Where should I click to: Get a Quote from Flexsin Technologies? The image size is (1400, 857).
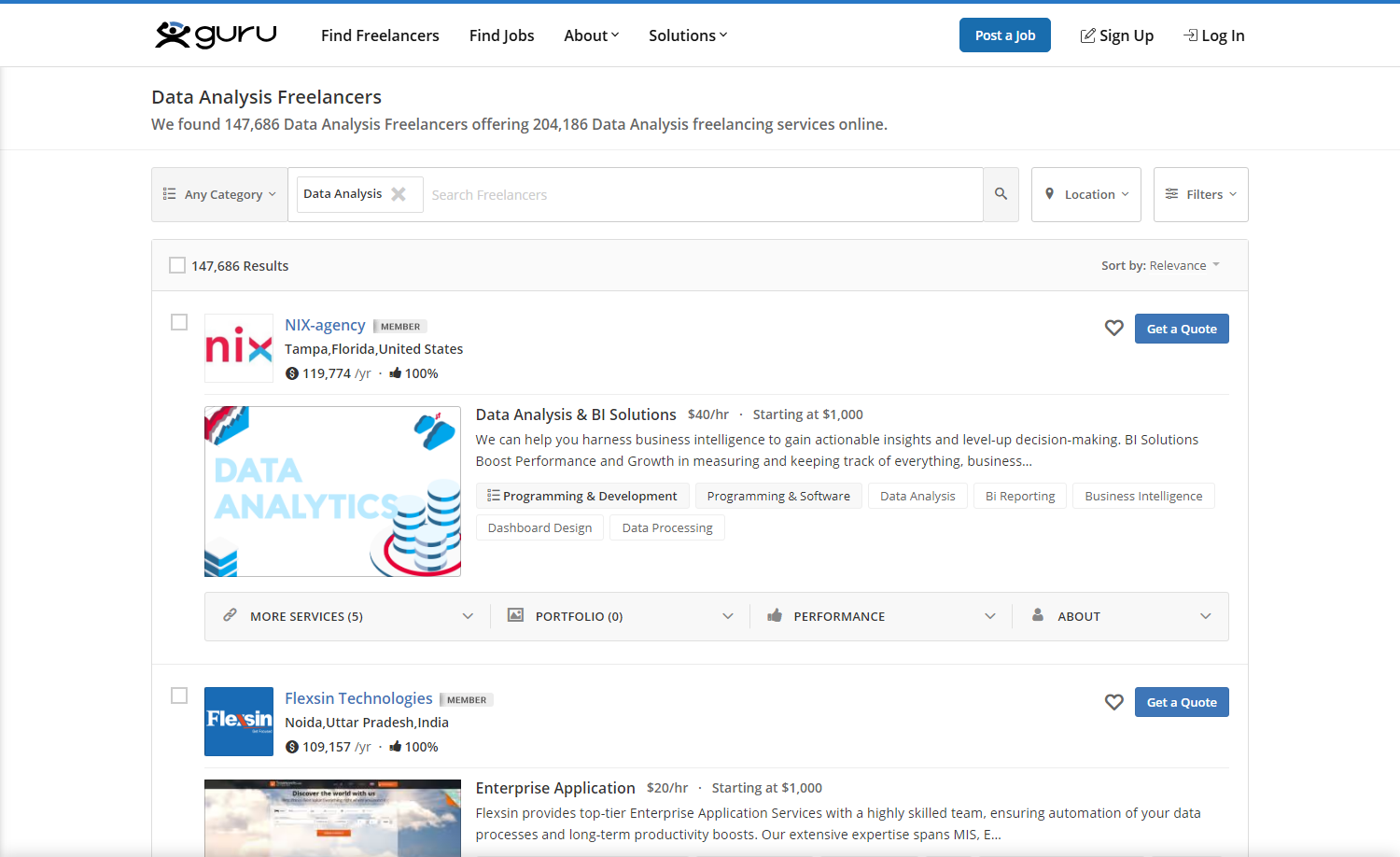(x=1182, y=702)
